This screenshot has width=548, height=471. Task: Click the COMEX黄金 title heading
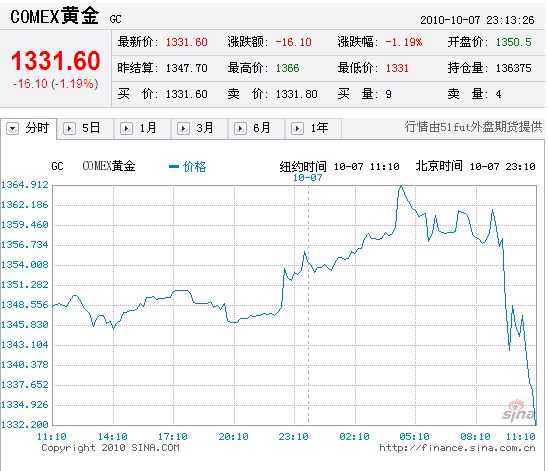pos(55,16)
